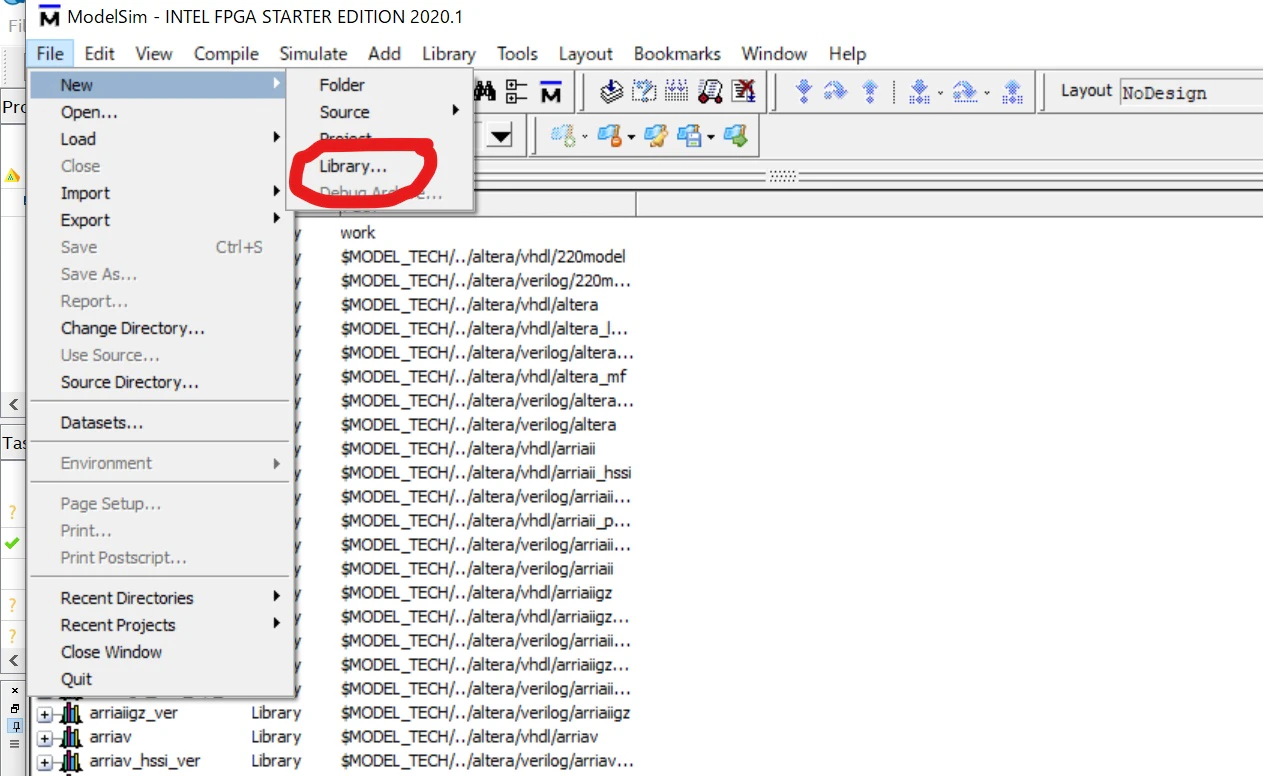Click the save bookmark flag icon
This screenshot has height=776, width=1263.
[690, 136]
